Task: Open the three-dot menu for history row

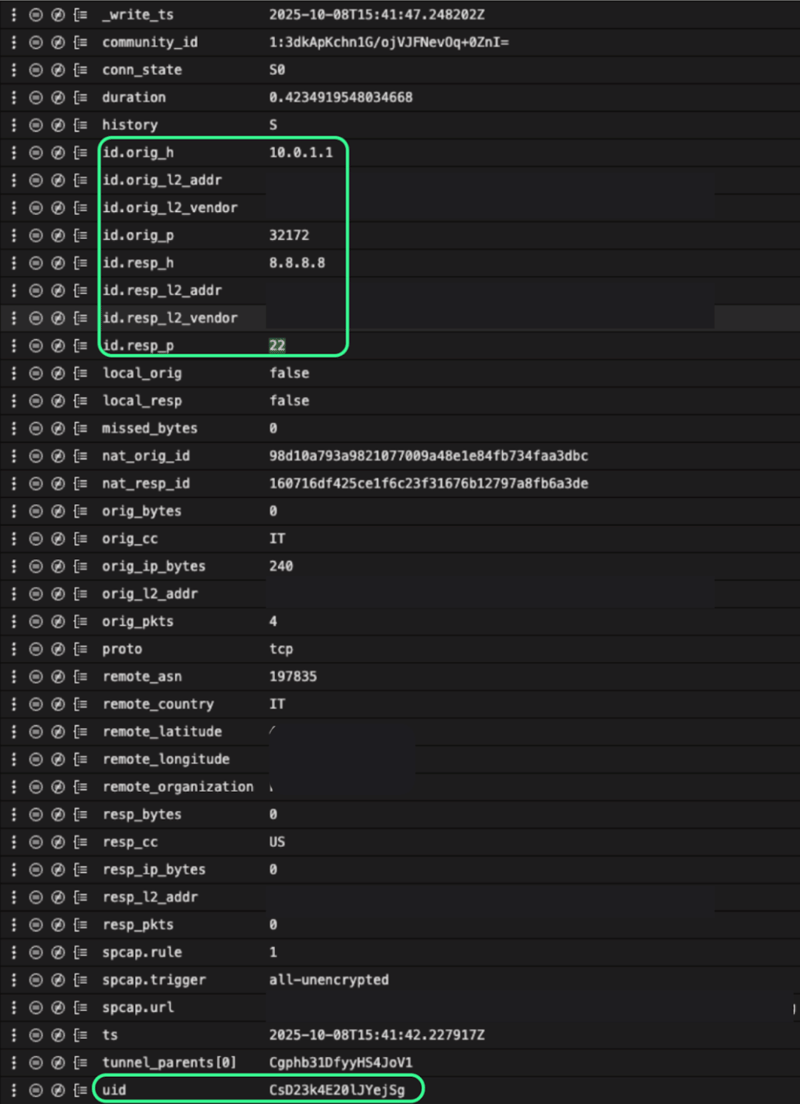Action: click(x=13, y=125)
